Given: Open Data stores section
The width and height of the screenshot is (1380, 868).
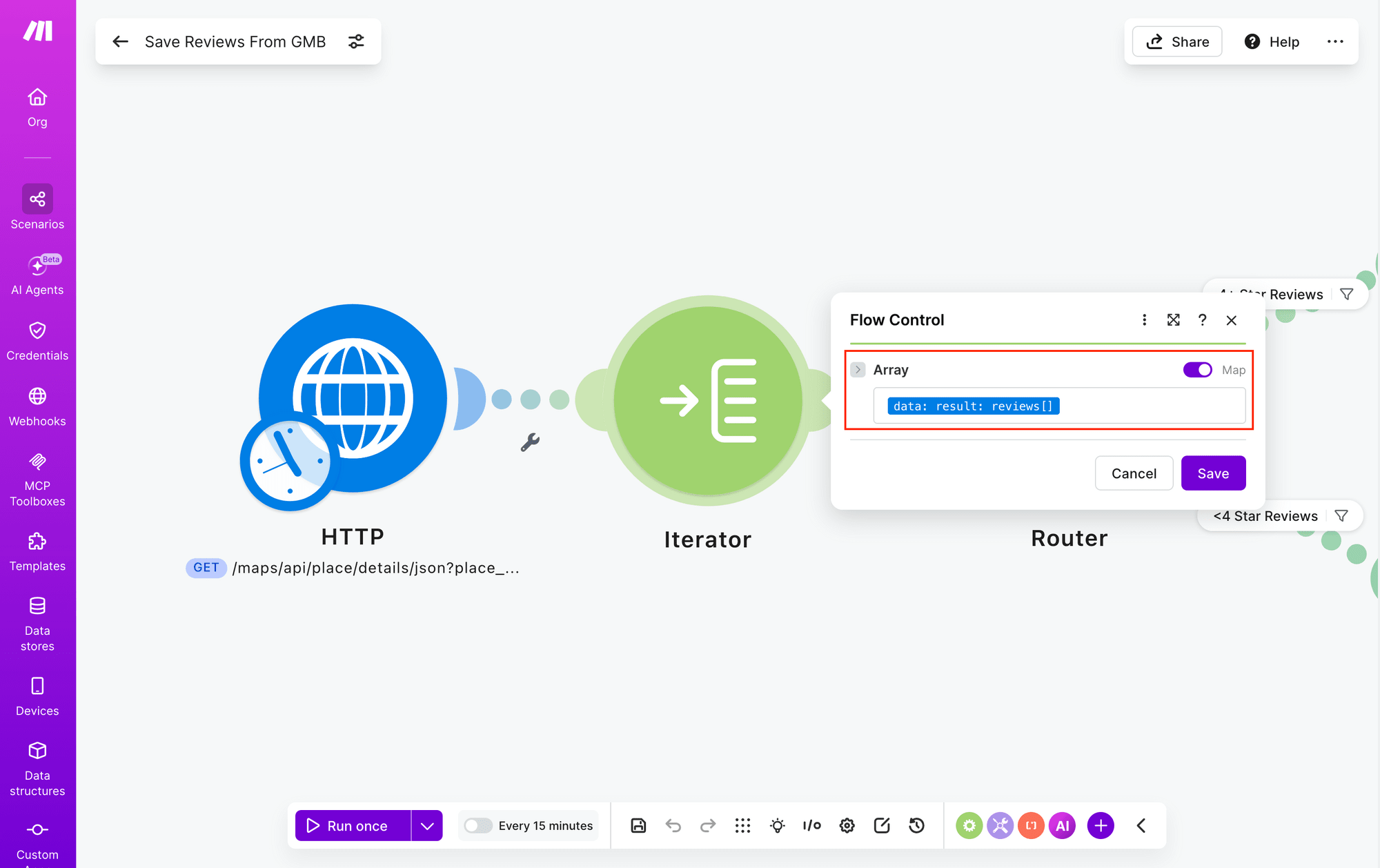Looking at the screenshot, I should [37, 624].
